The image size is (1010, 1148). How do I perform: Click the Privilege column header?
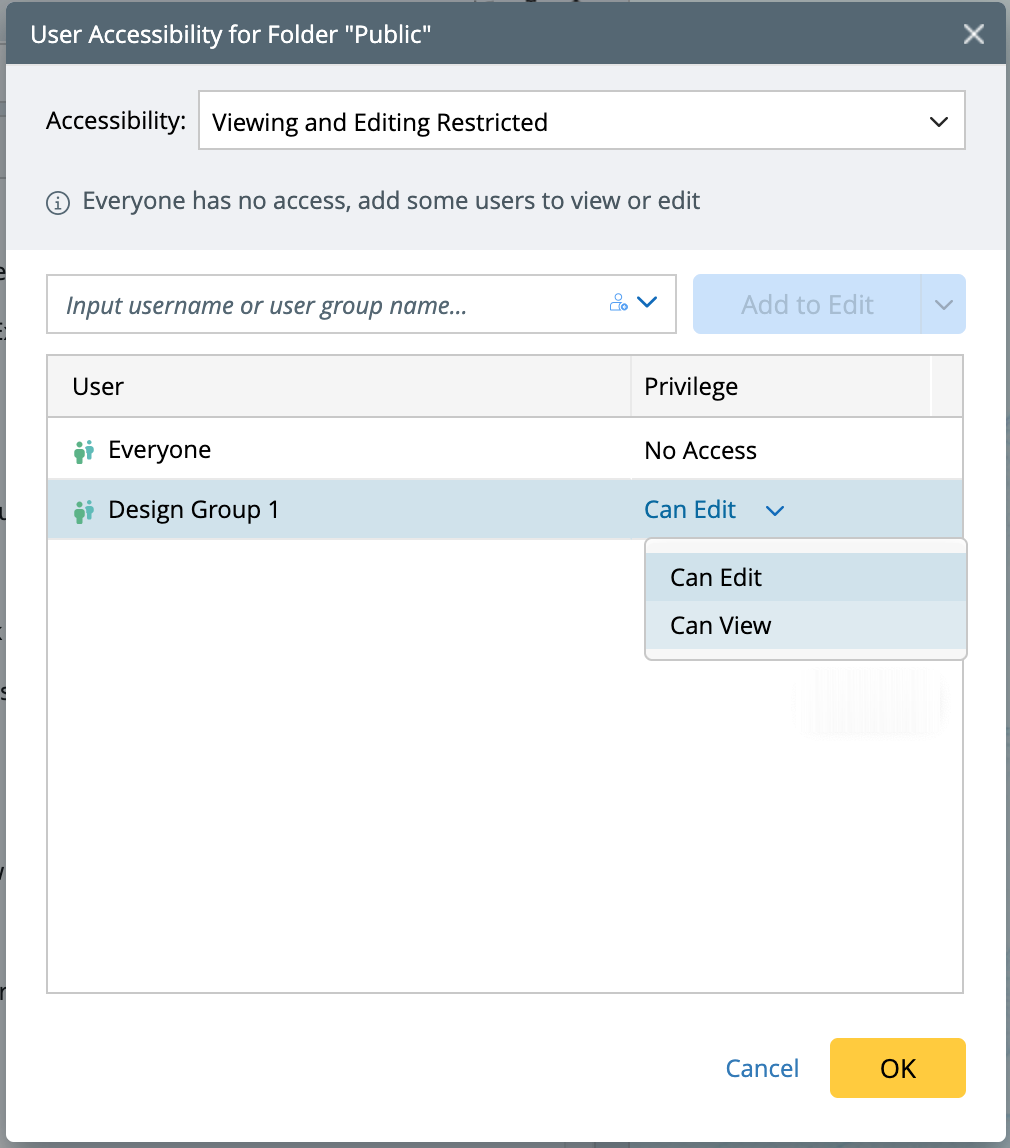click(691, 386)
